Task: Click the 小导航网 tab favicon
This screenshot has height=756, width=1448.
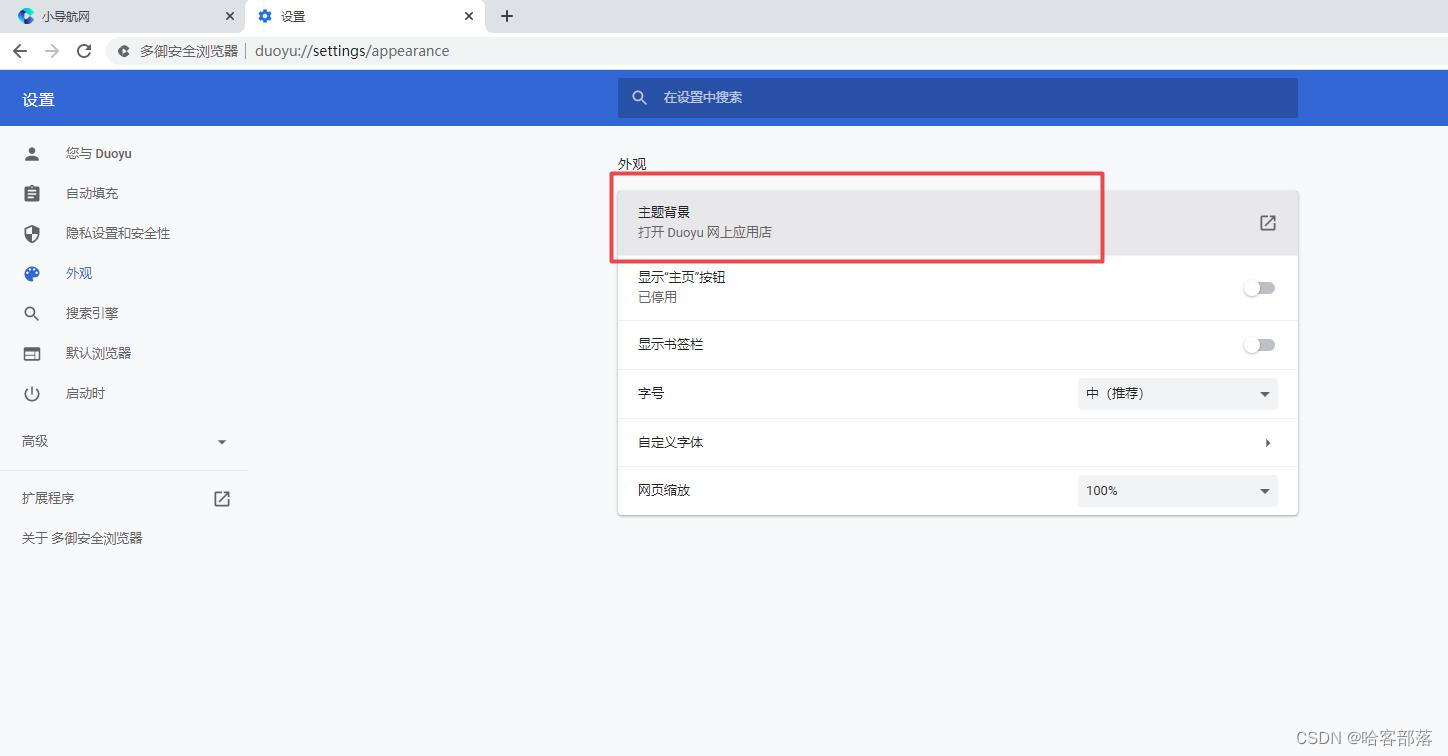Action: pyautogui.click(x=26, y=16)
